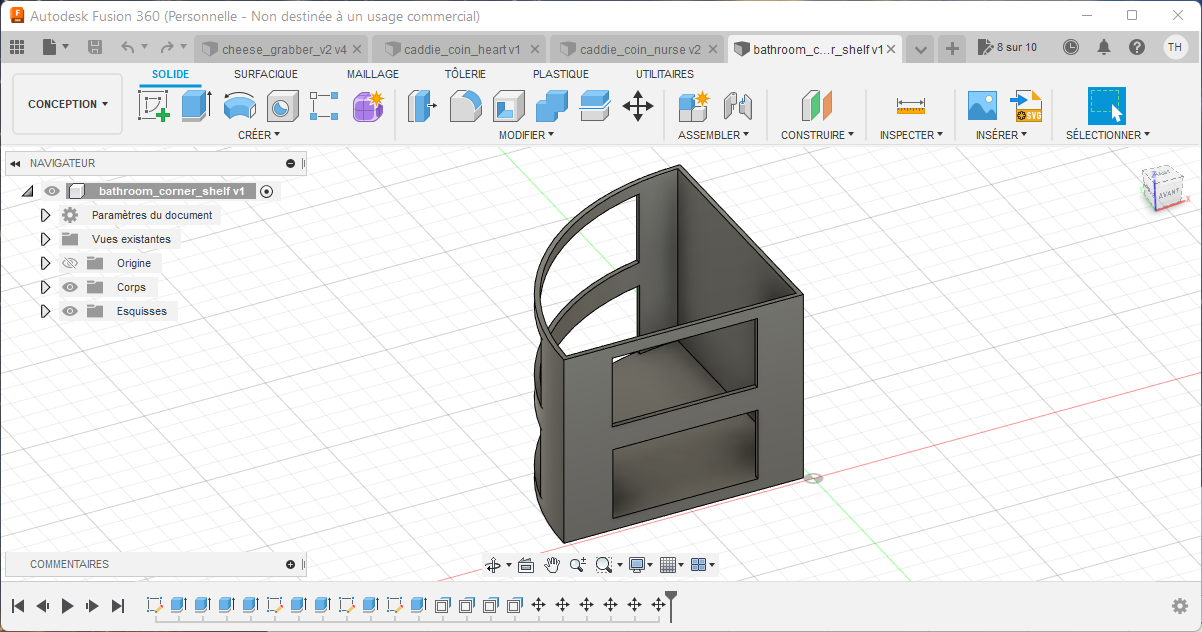This screenshot has width=1202, height=632.
Task: Pick the Rectangular Pattern tool
Action: pyautogui.click(x=325, y=105)
